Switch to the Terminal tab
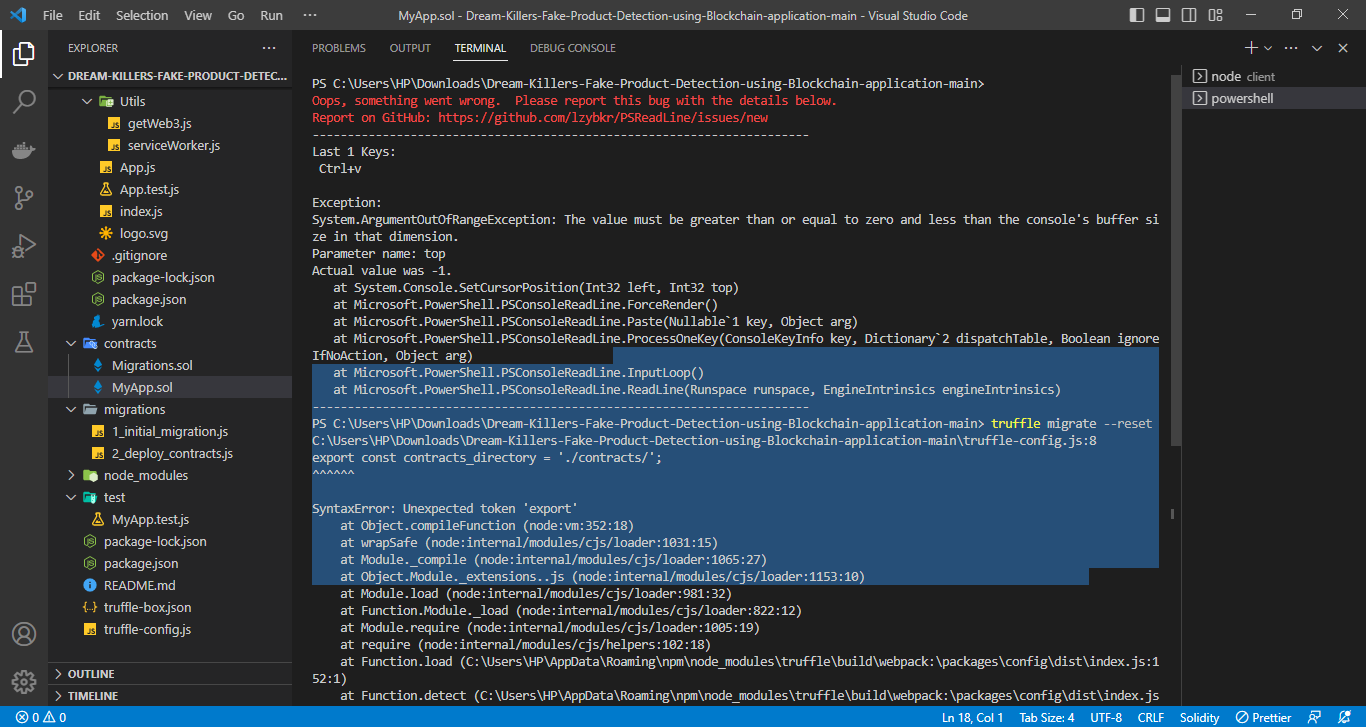The width and height of the screenshot is (1366, 727). [480, 48]
